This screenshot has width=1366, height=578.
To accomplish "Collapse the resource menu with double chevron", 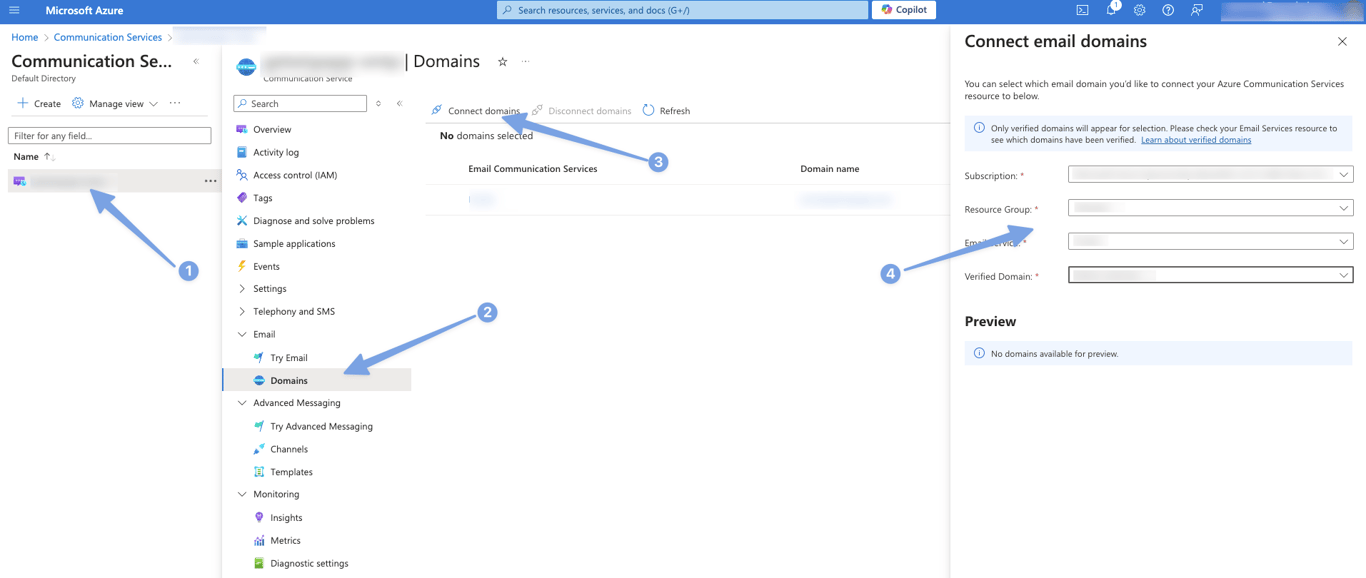I will point(399,103).
